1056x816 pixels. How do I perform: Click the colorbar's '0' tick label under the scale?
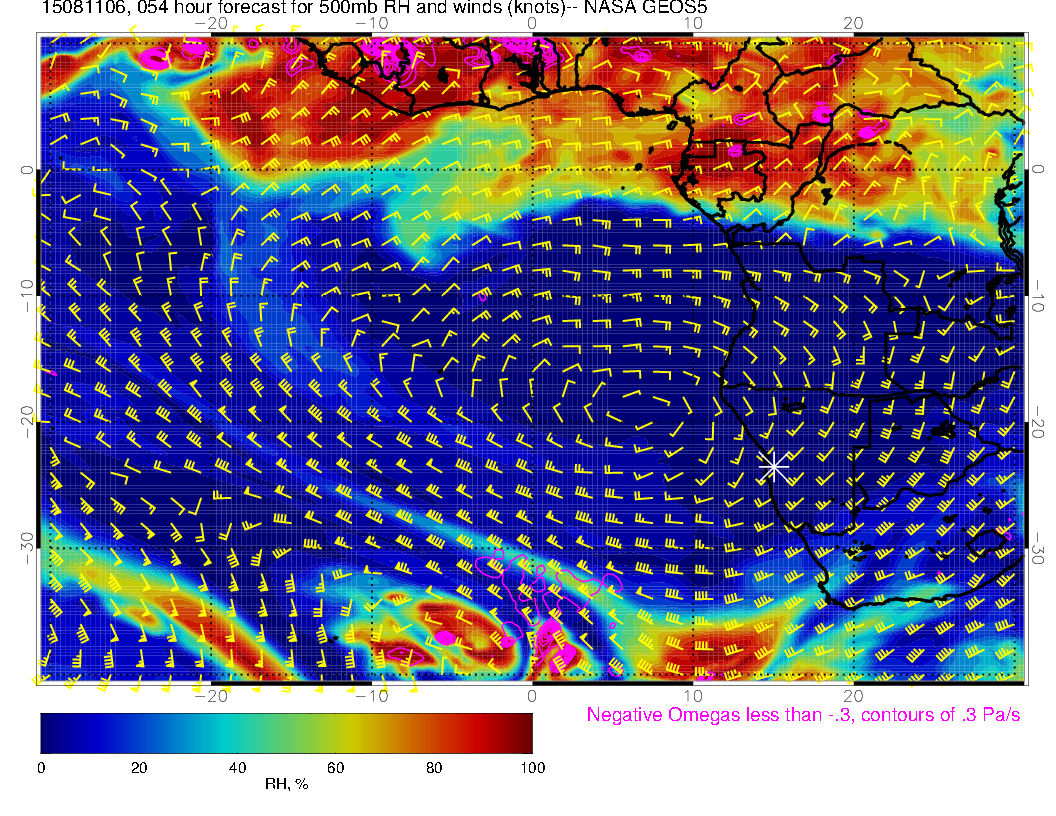(x=41, y=768)
